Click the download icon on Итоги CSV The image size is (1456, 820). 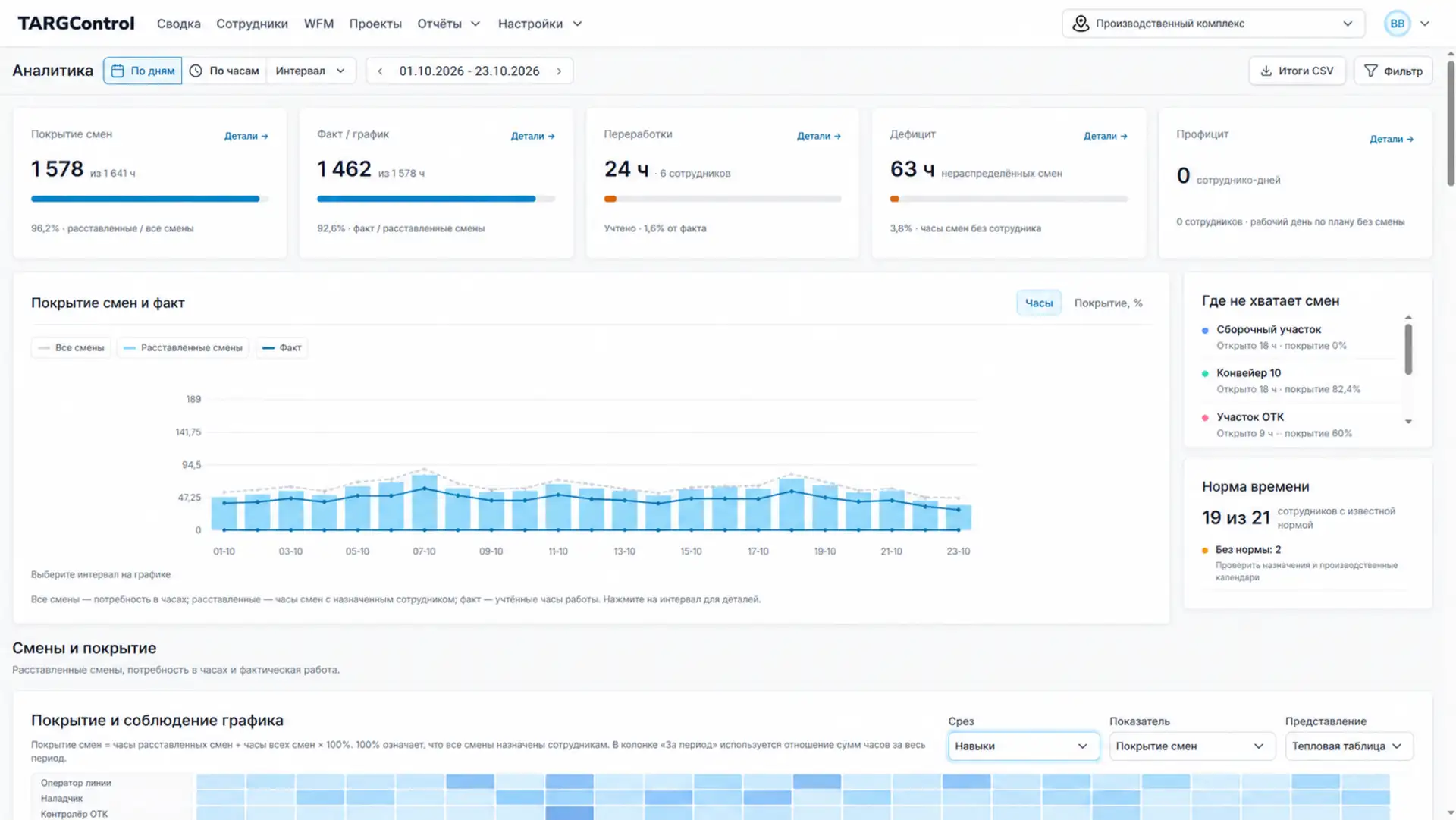tap(1266, 71)
